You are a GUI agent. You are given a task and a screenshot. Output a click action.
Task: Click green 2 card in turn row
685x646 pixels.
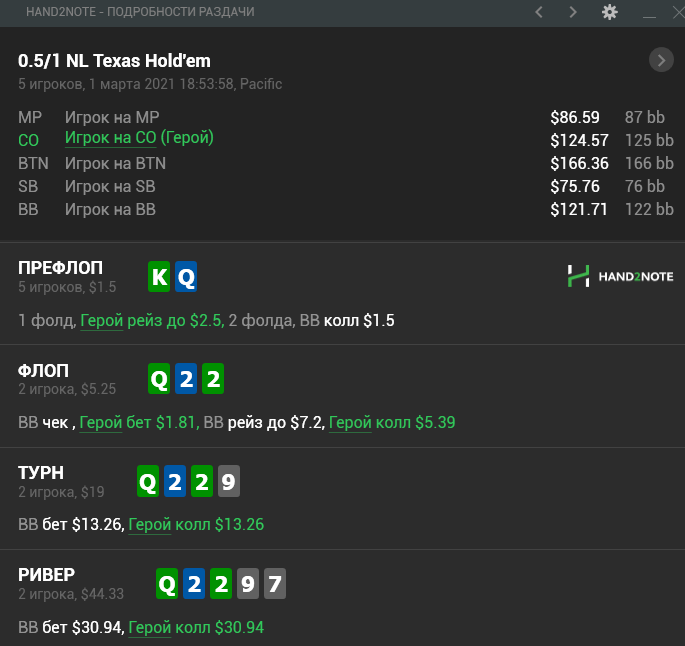pos(202,481)
